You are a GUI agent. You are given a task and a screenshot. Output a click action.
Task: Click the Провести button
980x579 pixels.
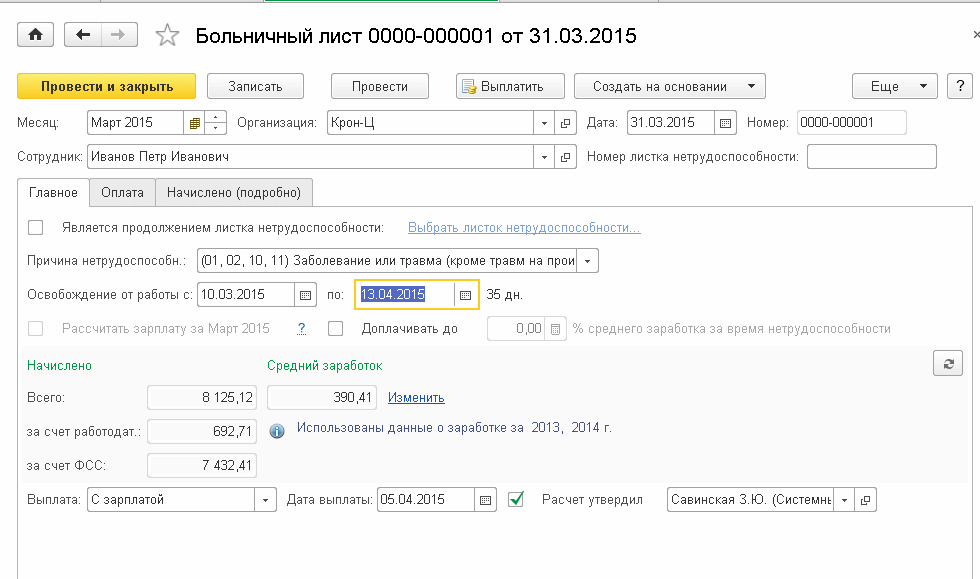[379, 86]
